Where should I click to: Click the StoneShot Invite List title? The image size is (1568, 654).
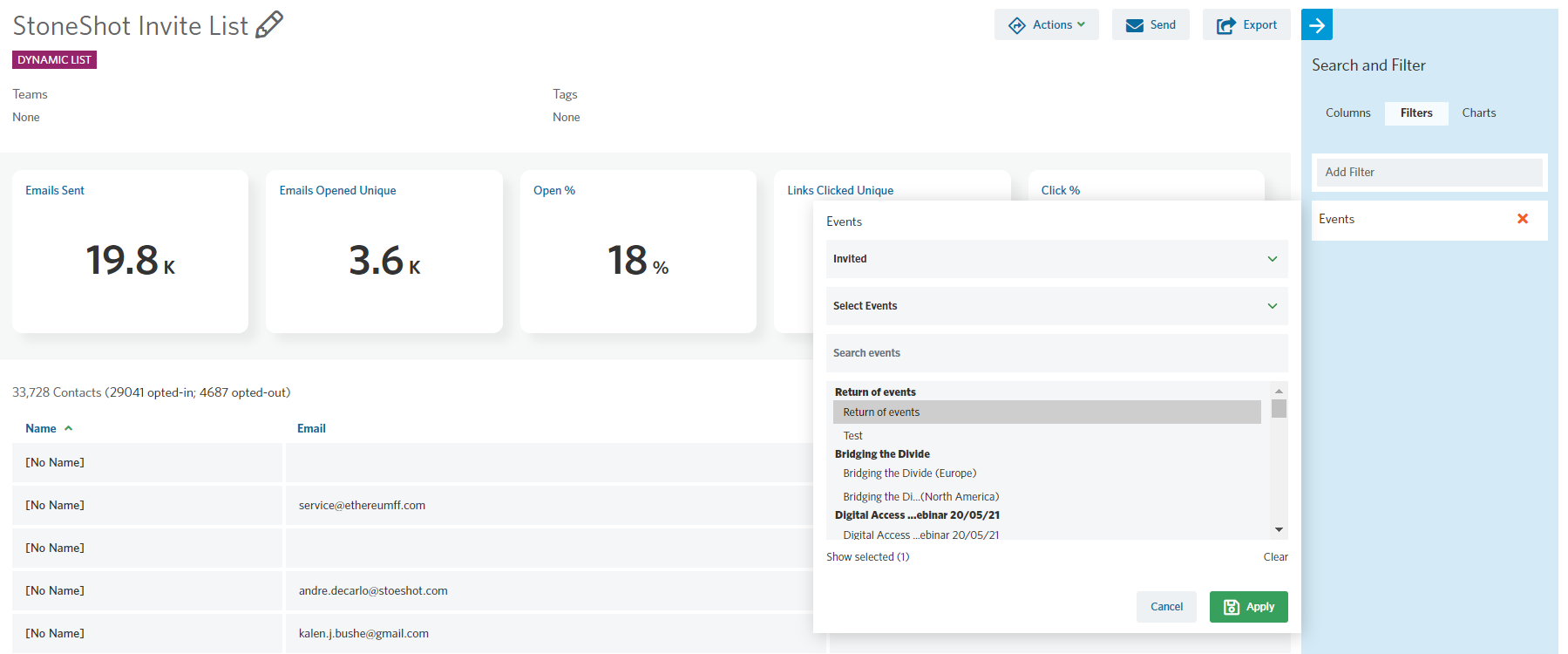[131, 26]
